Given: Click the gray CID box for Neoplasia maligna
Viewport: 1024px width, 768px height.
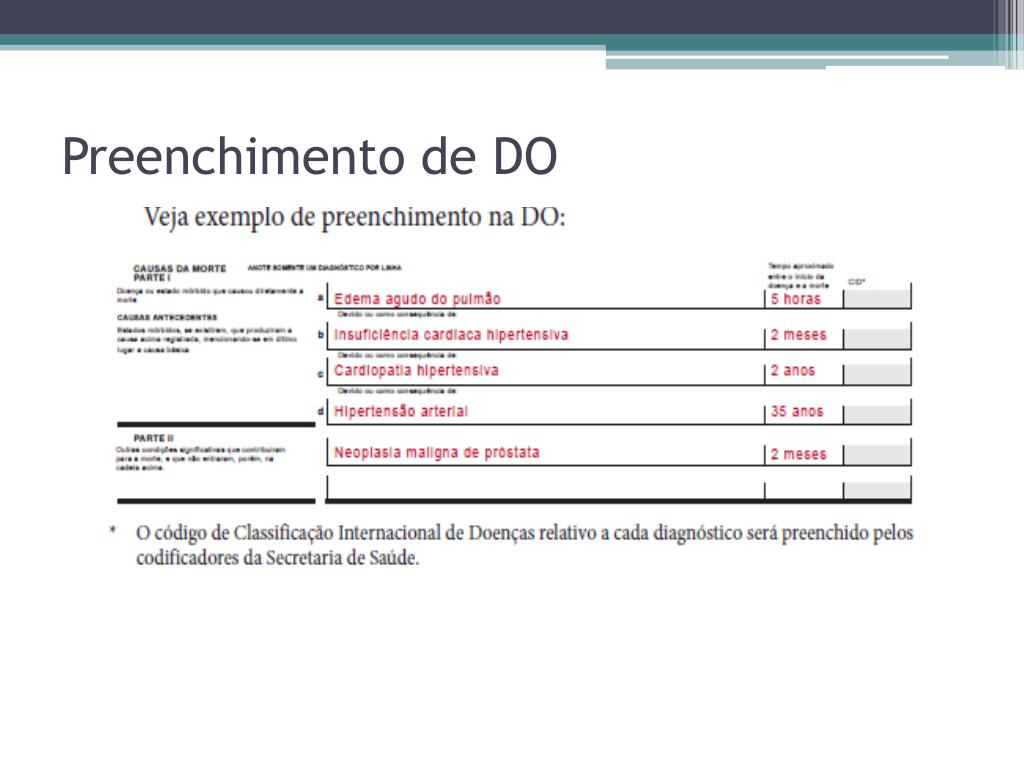Looking at the screenshot, I should pos(878,455).
